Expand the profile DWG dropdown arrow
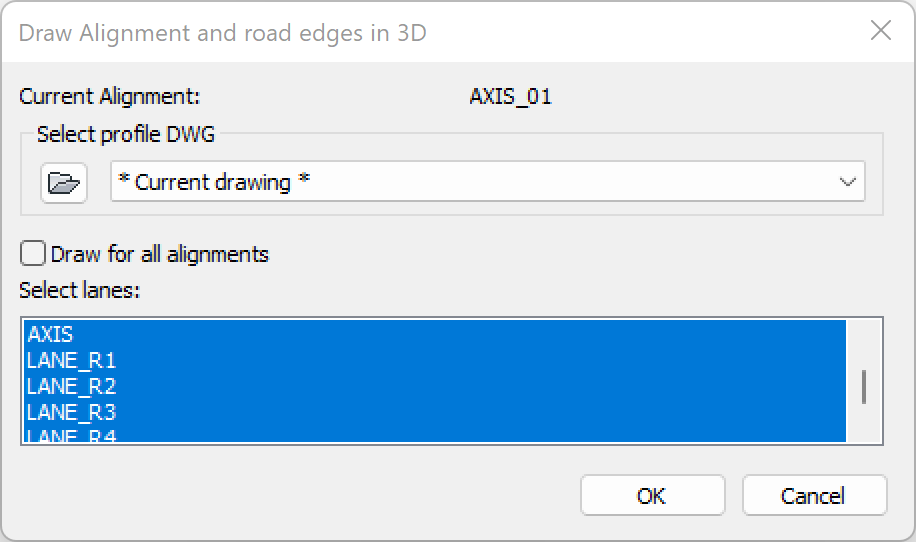 (848, 183)
